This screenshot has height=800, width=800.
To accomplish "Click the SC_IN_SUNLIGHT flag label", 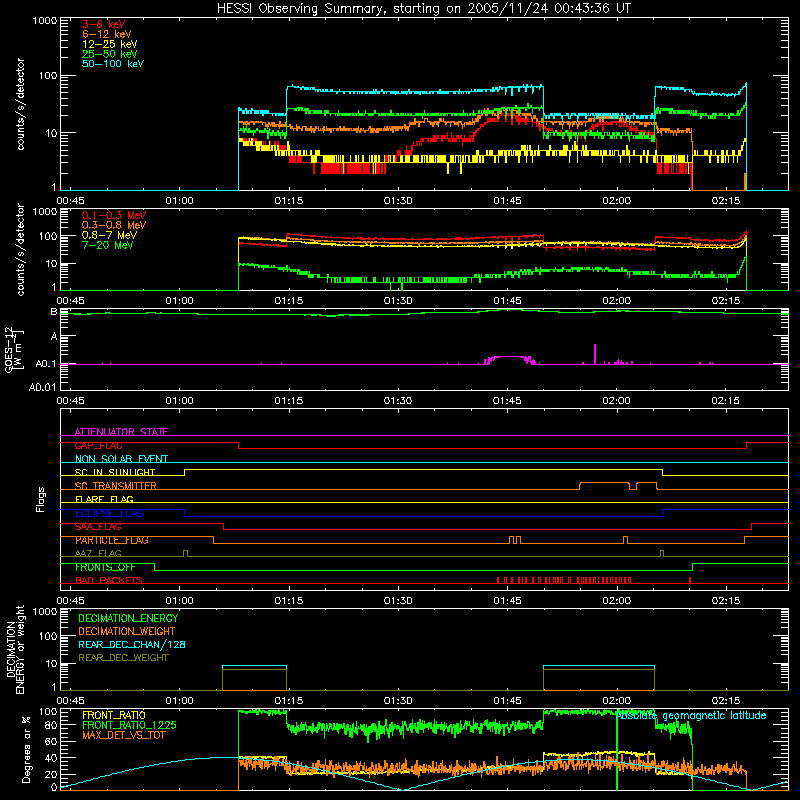I will pyautogui.click(x=115, y=472).
